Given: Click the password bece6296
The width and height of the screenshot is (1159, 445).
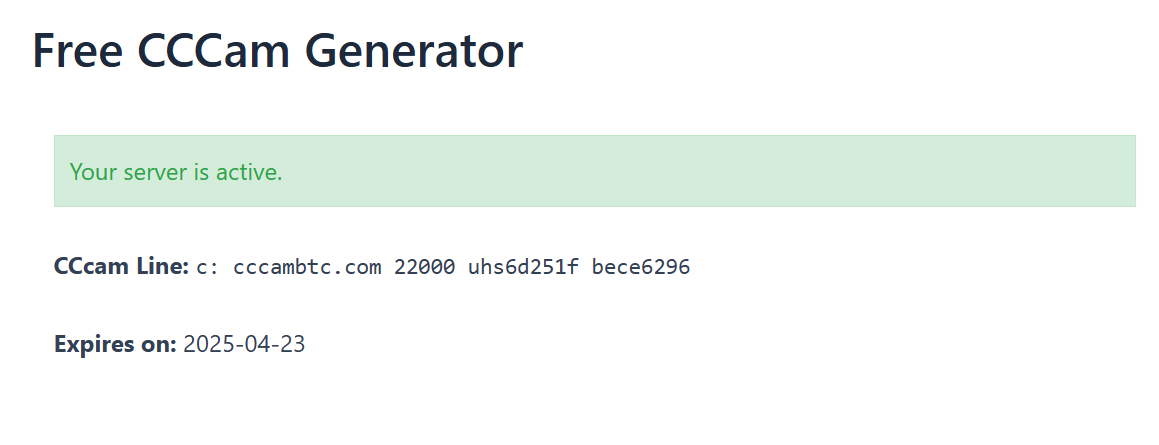Looking at the screenshot, I should click(x=641, y=267).
